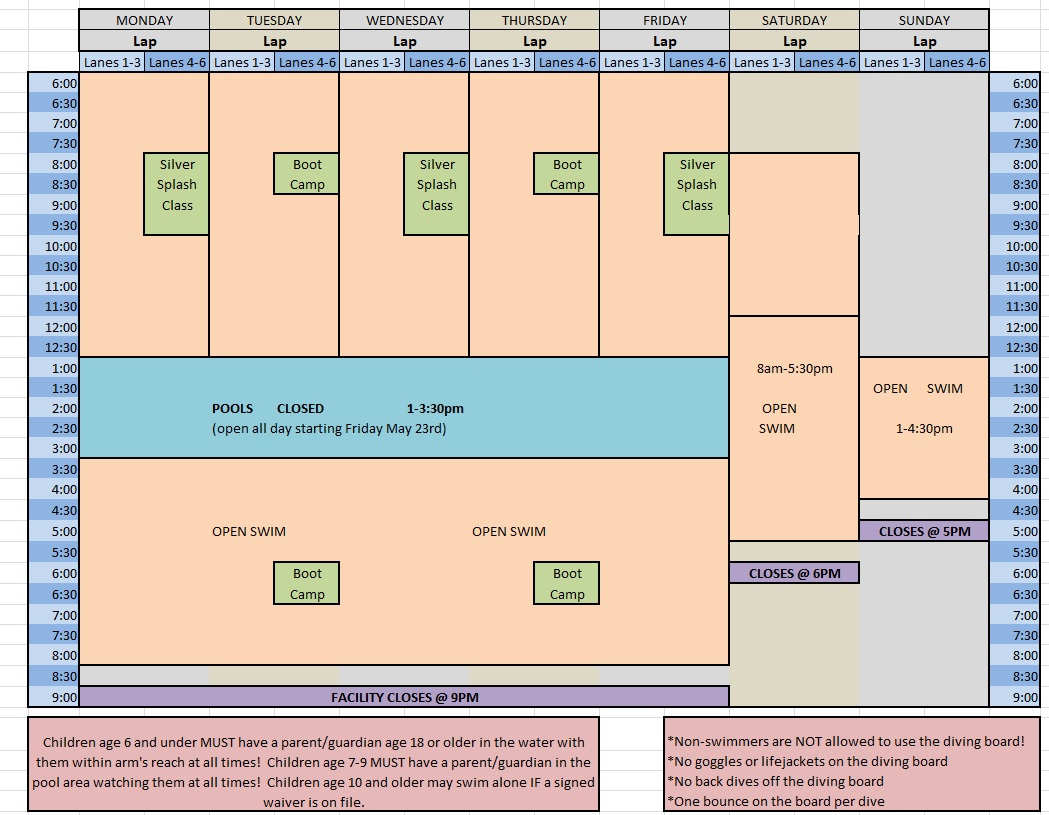This screenshot has height=815, width=1049.
Task: Select the FACILITY CLOSES @ 9PM bar
Action: click(404, 697)
